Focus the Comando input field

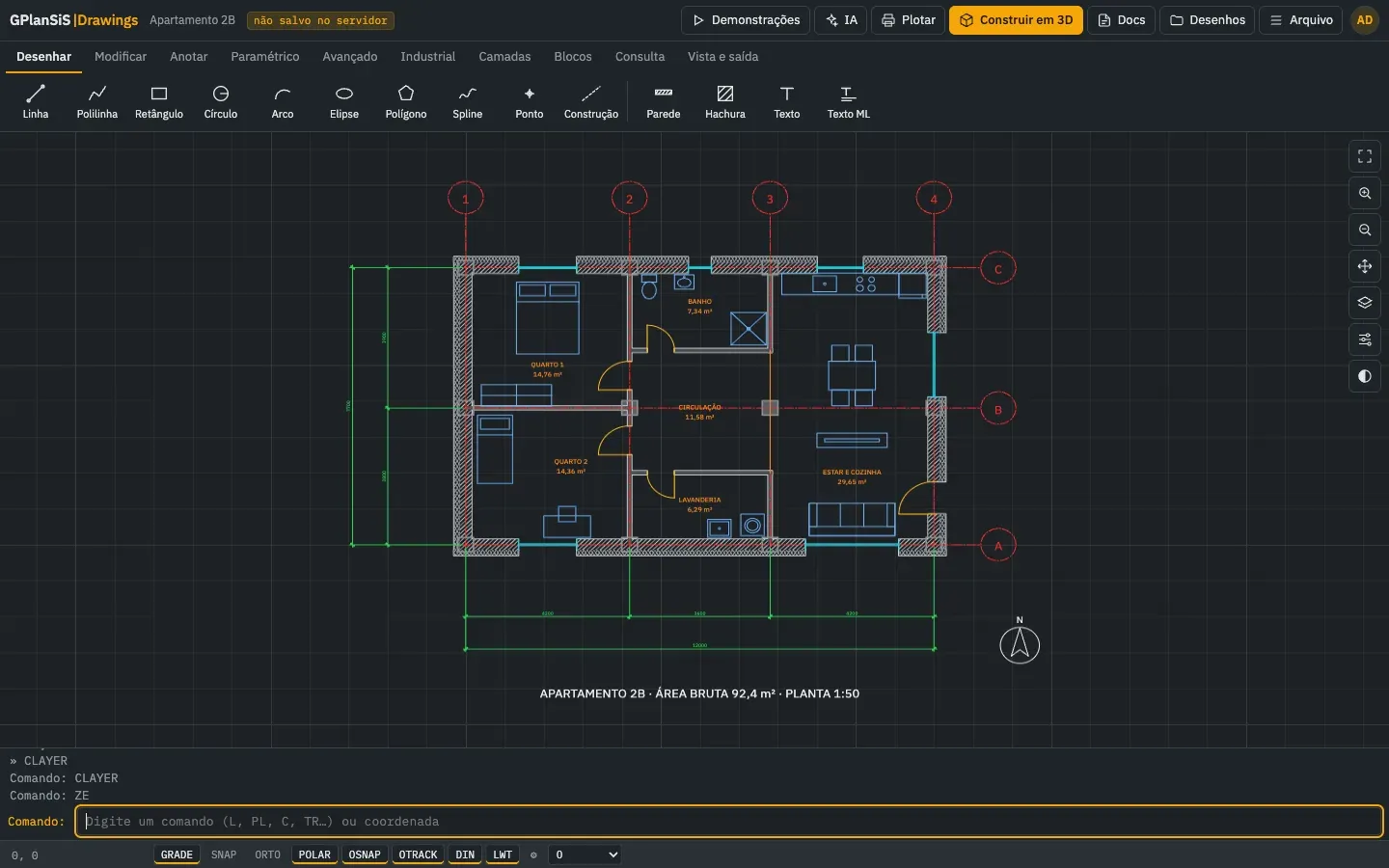pos(729,822)
